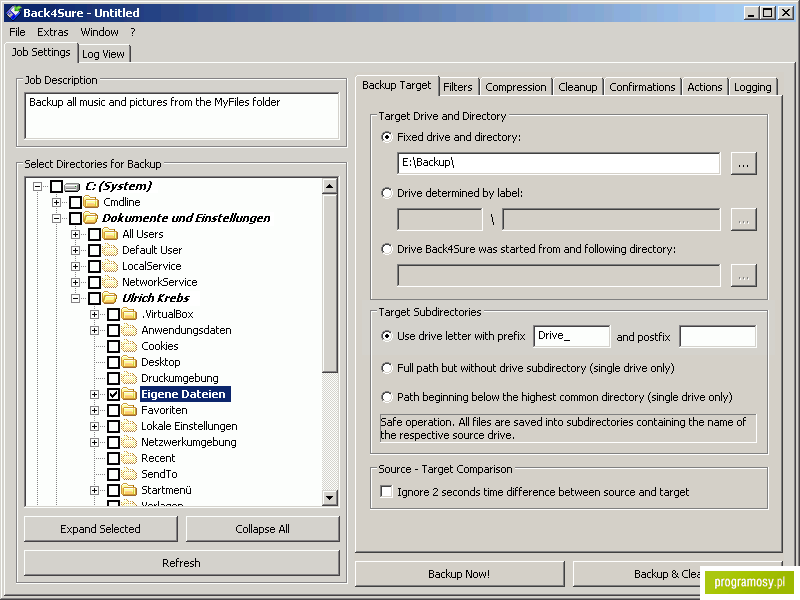This screenshot has height=600, width=800.
Task: Expand the .VirtualBox tree node
Action: [94, 314]
